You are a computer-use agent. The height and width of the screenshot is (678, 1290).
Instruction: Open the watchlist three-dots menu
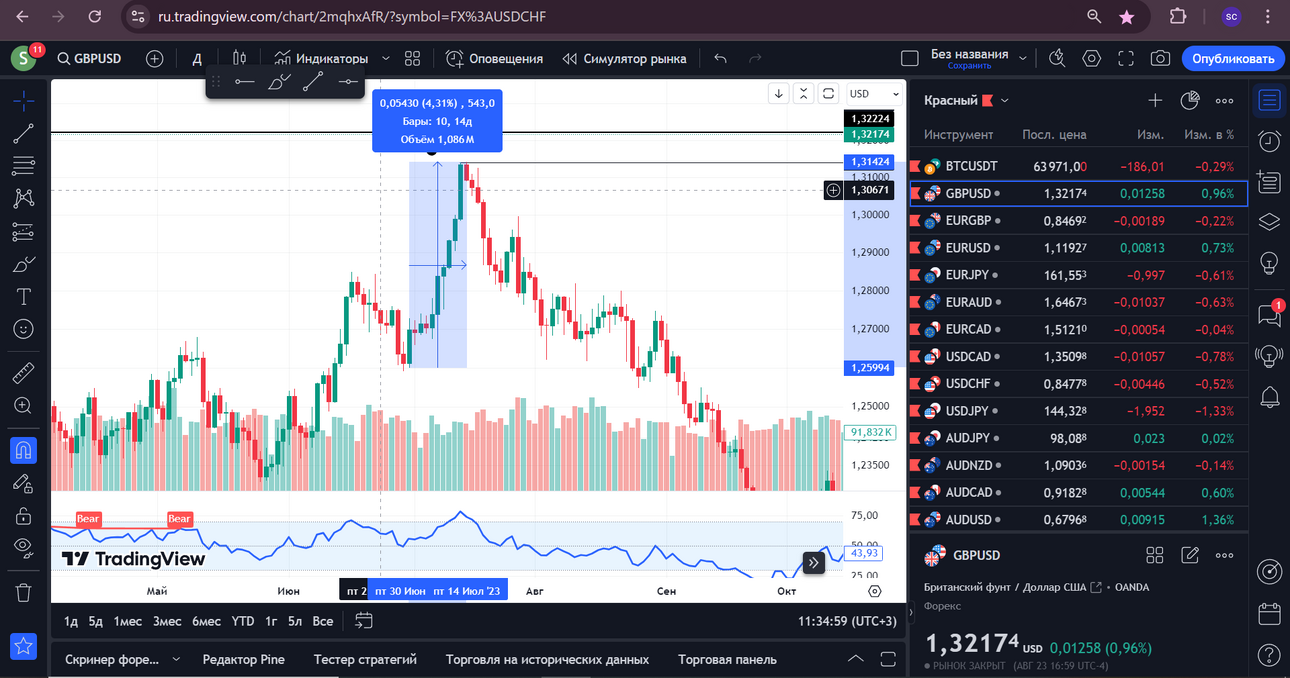[1224, 100]
